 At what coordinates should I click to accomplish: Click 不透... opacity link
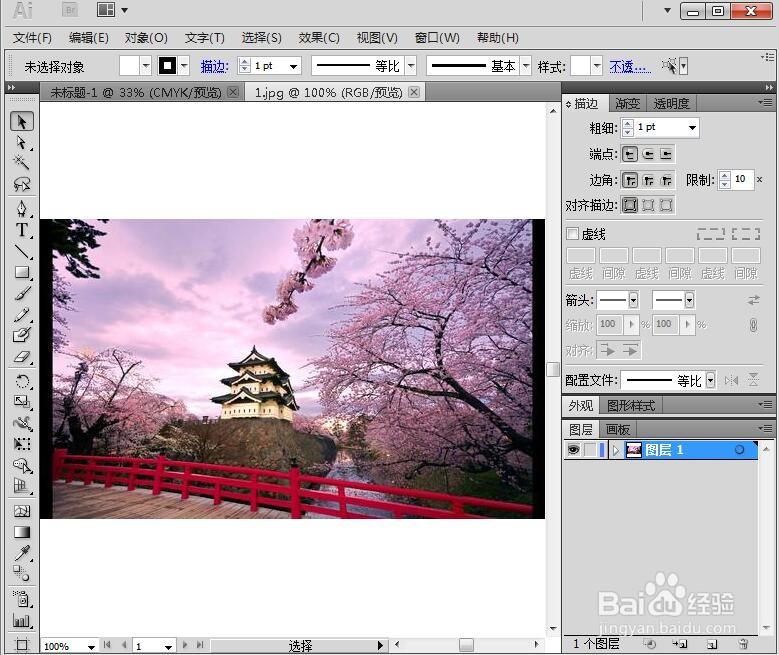click(x=630, y=66)
